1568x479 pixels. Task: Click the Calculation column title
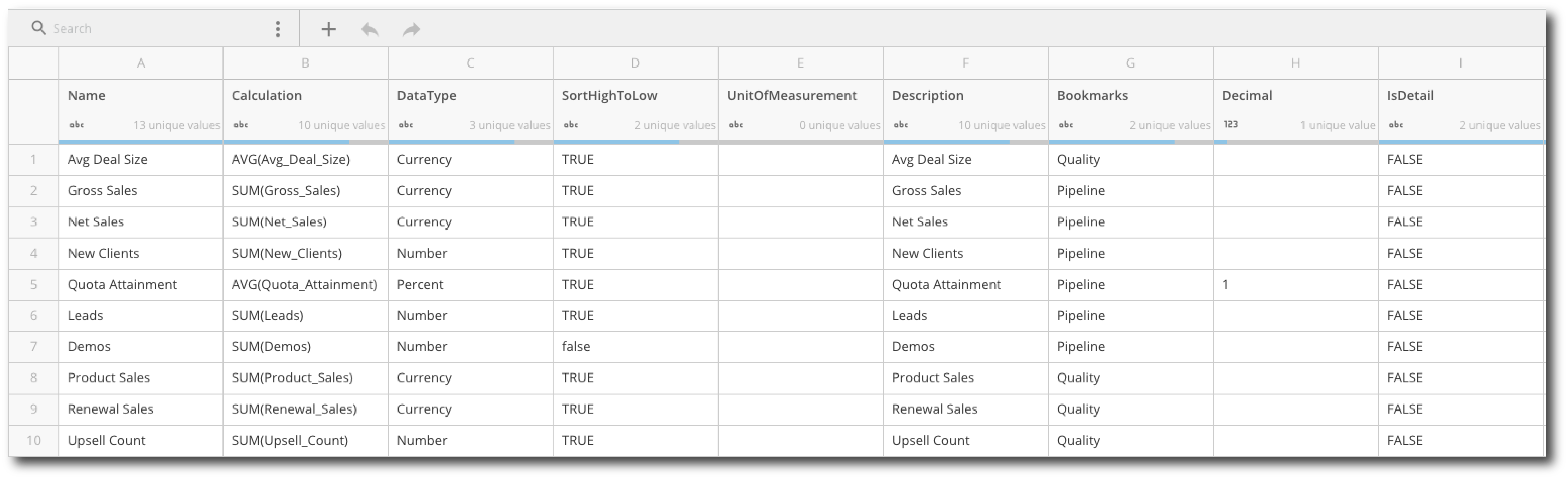pos(267,95)
